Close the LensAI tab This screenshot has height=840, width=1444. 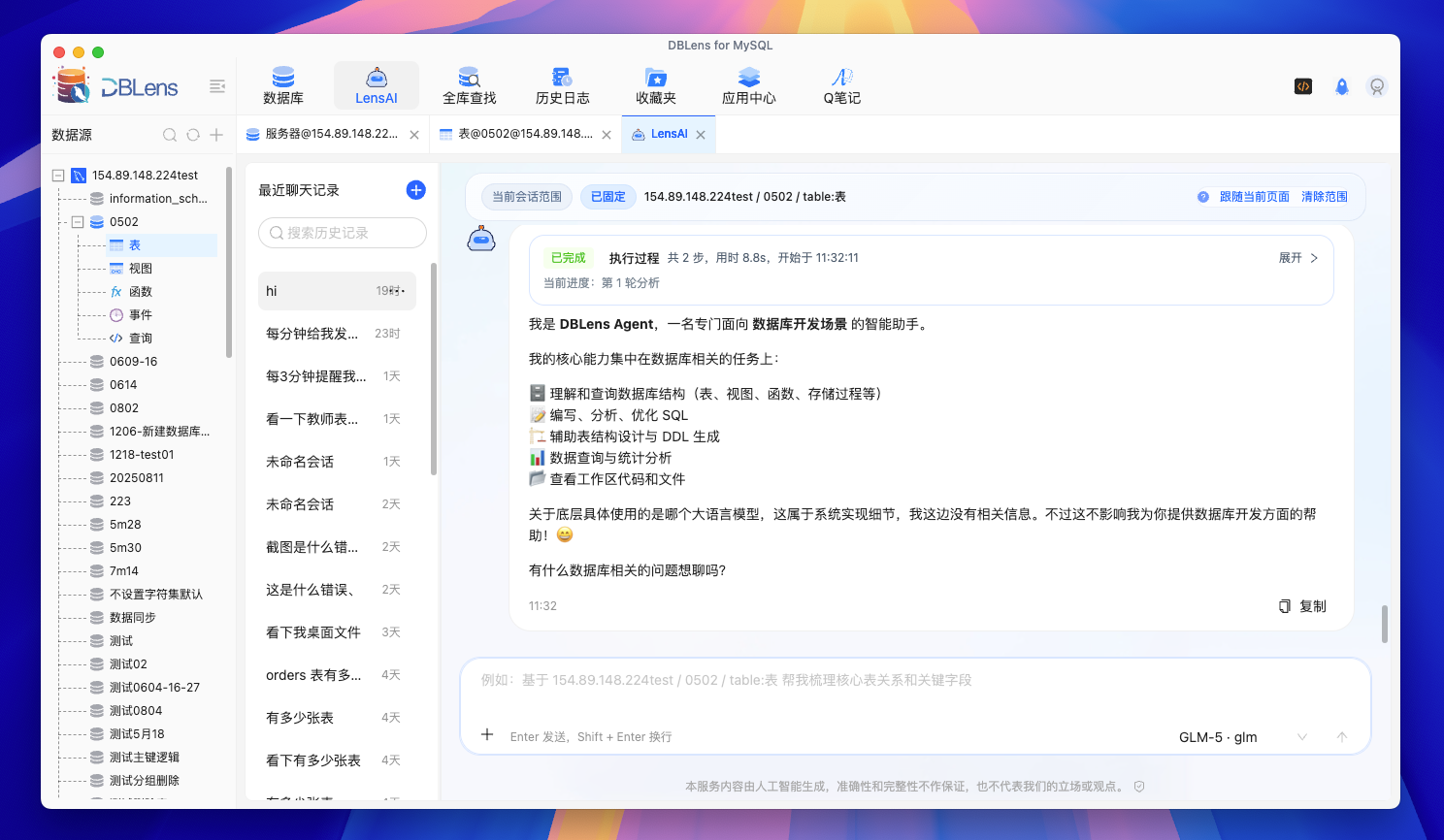(701, 135)
